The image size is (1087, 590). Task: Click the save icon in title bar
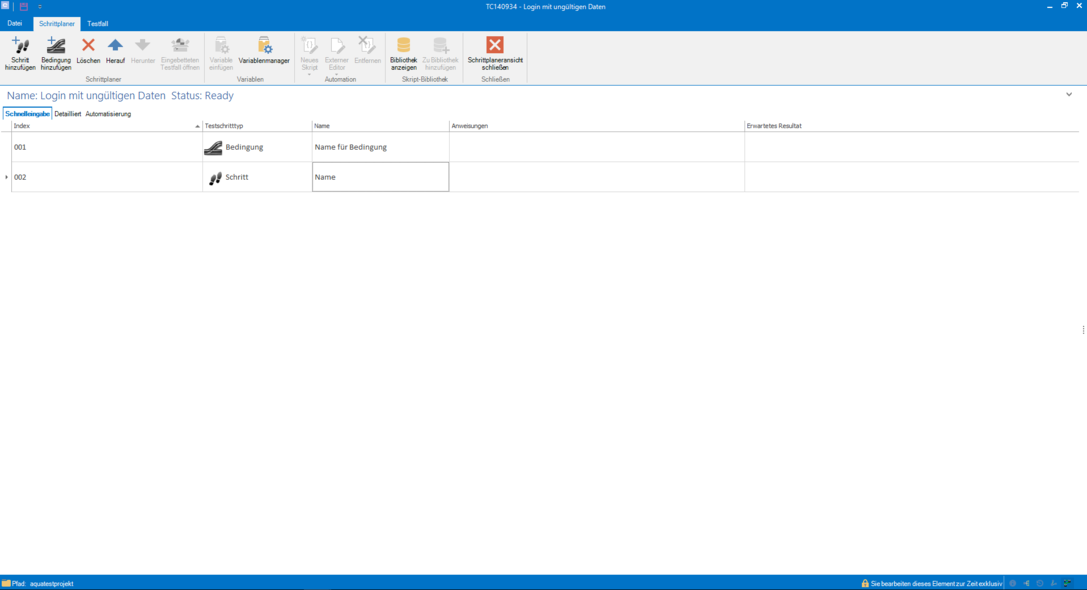(x=24, y=6)
